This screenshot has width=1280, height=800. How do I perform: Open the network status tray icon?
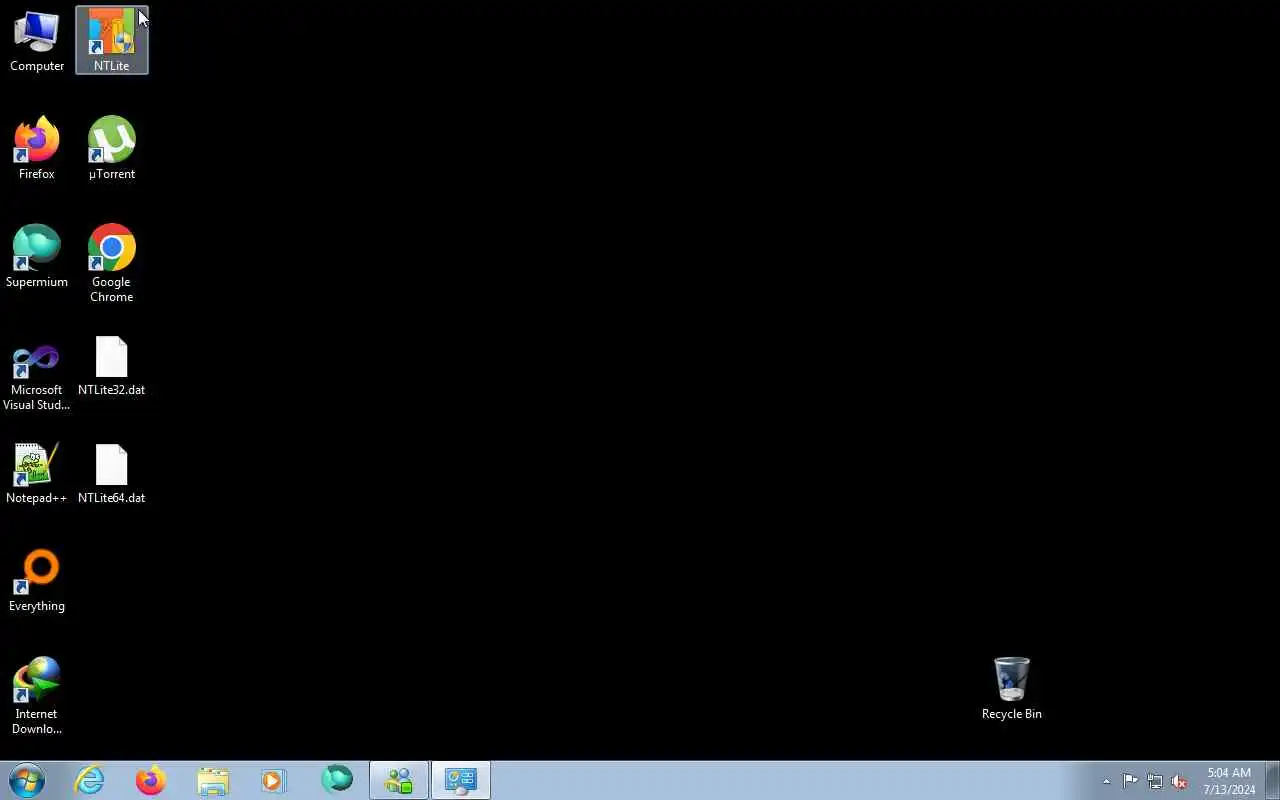(x=1155, y=781)
